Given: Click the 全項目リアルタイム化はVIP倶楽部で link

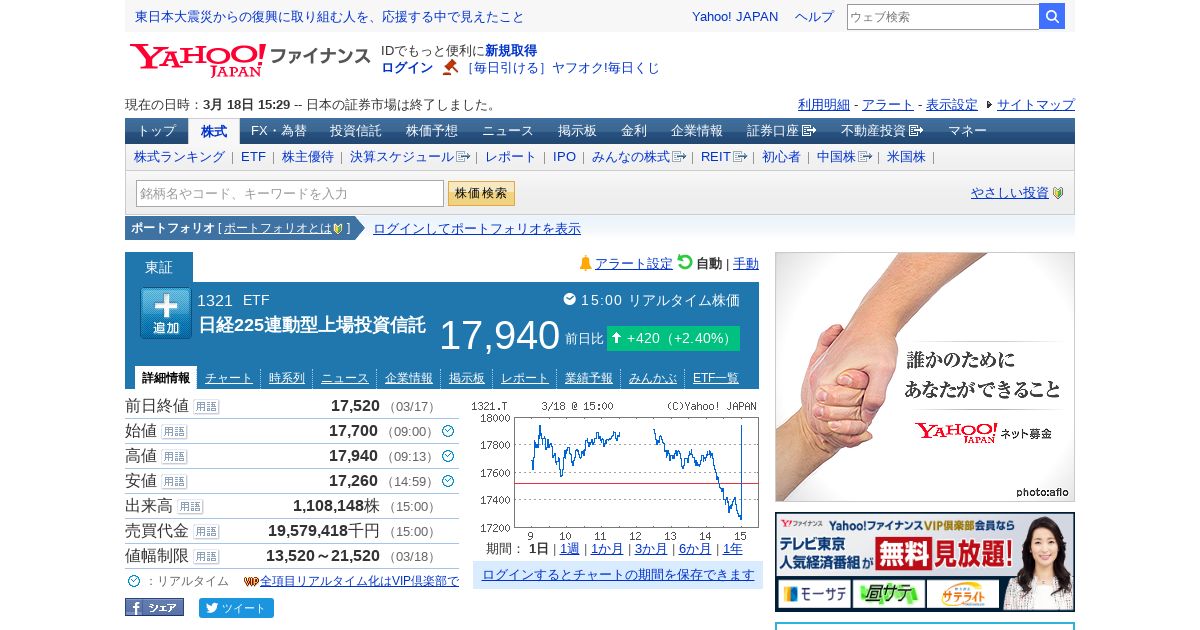Looking at the screenshot, I should coord(360,581).
